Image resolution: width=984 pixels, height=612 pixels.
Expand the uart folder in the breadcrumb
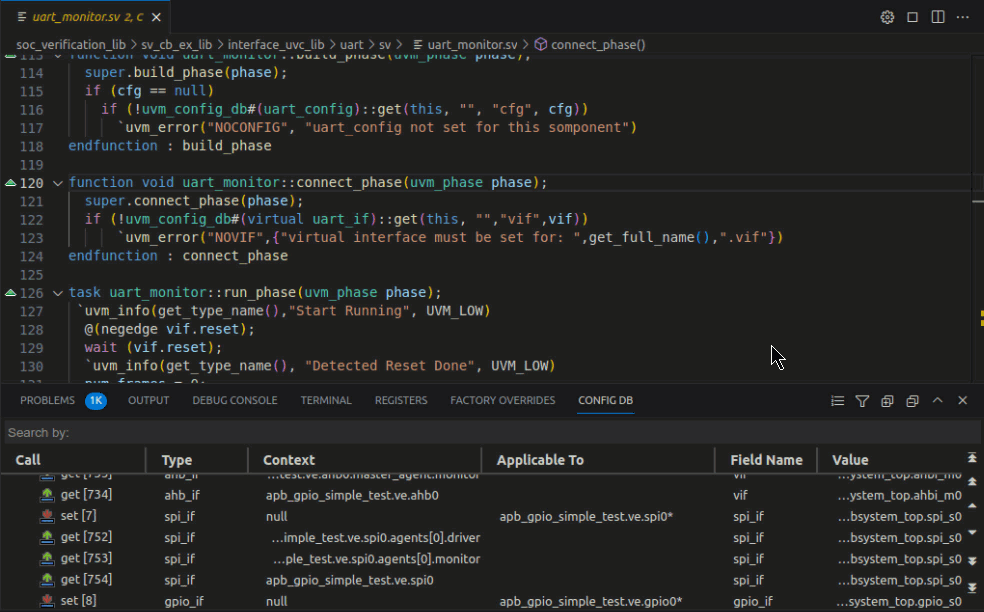(354, 45)
